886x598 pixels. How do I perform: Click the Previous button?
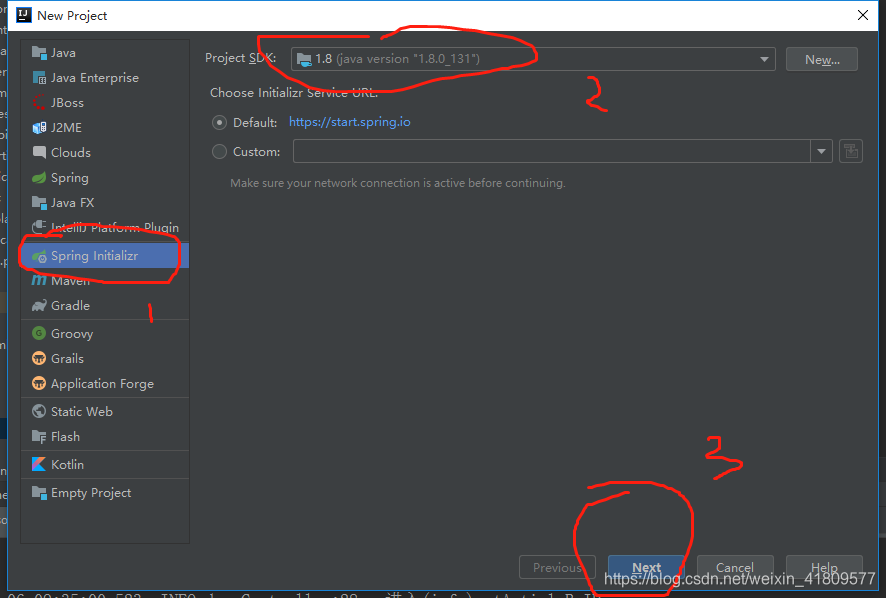557,567
